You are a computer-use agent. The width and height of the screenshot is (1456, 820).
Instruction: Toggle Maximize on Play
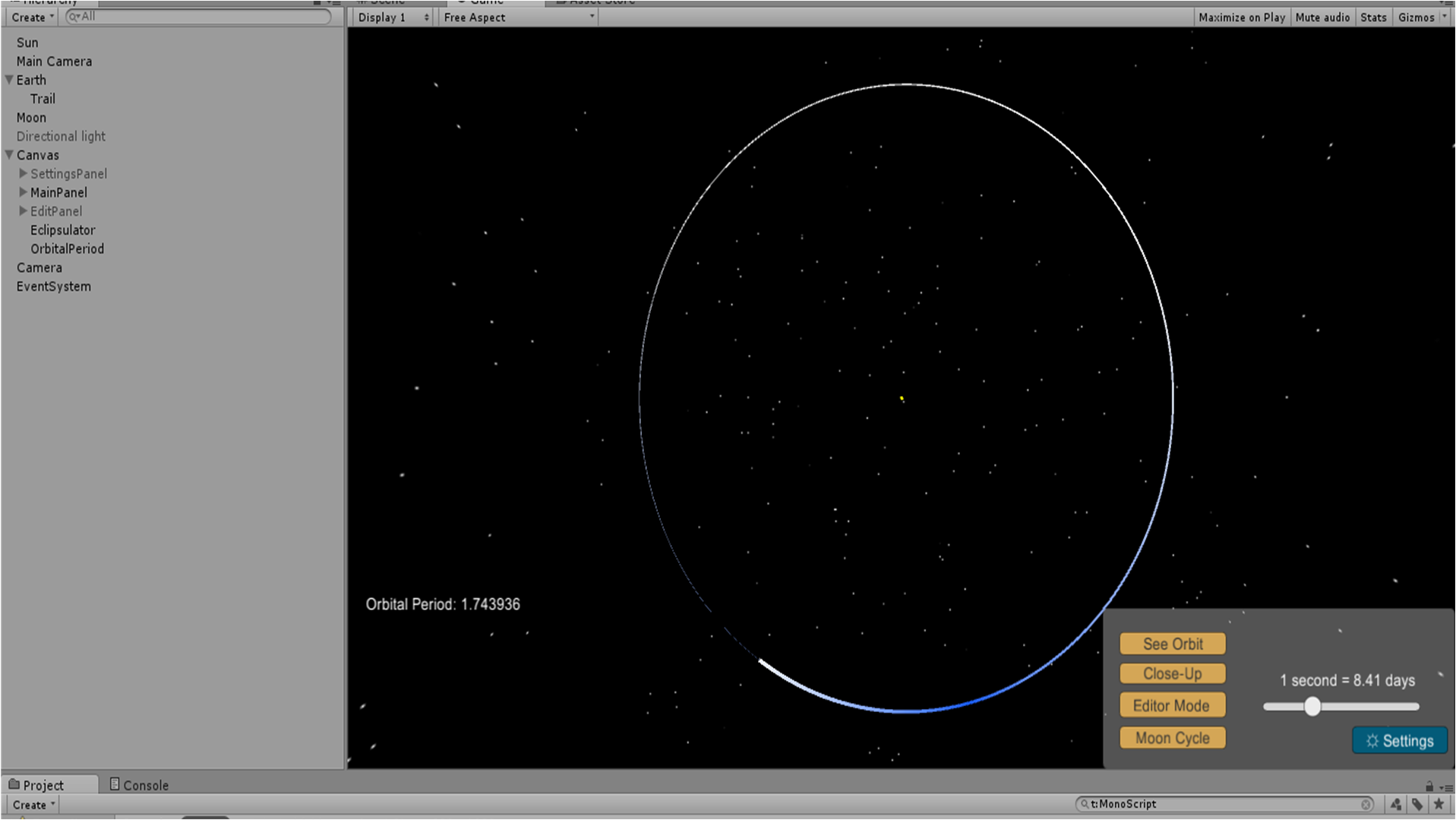point(1242,17)
